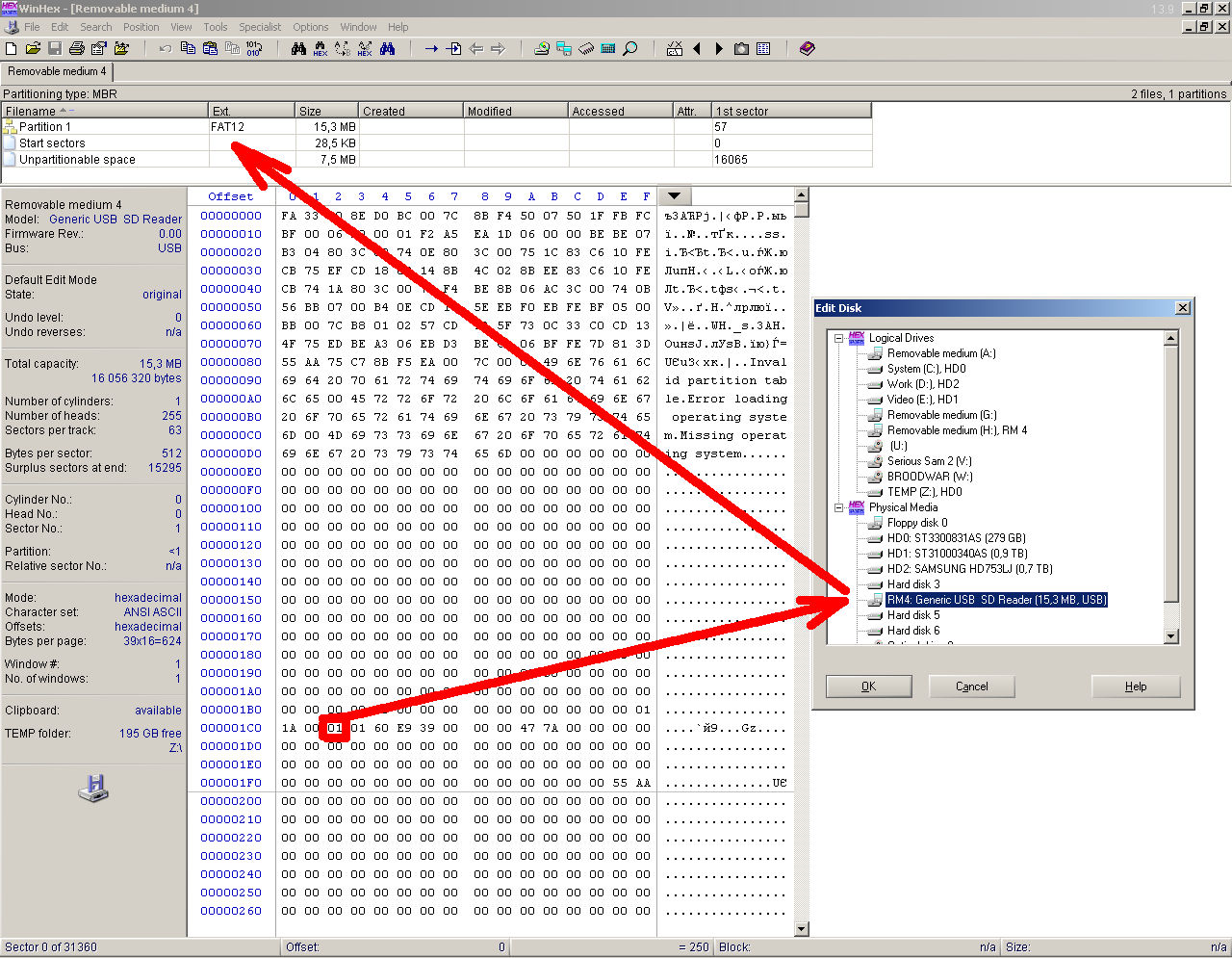
Task: Select BROODWAR (W:) drive entry
Action: 930,477
